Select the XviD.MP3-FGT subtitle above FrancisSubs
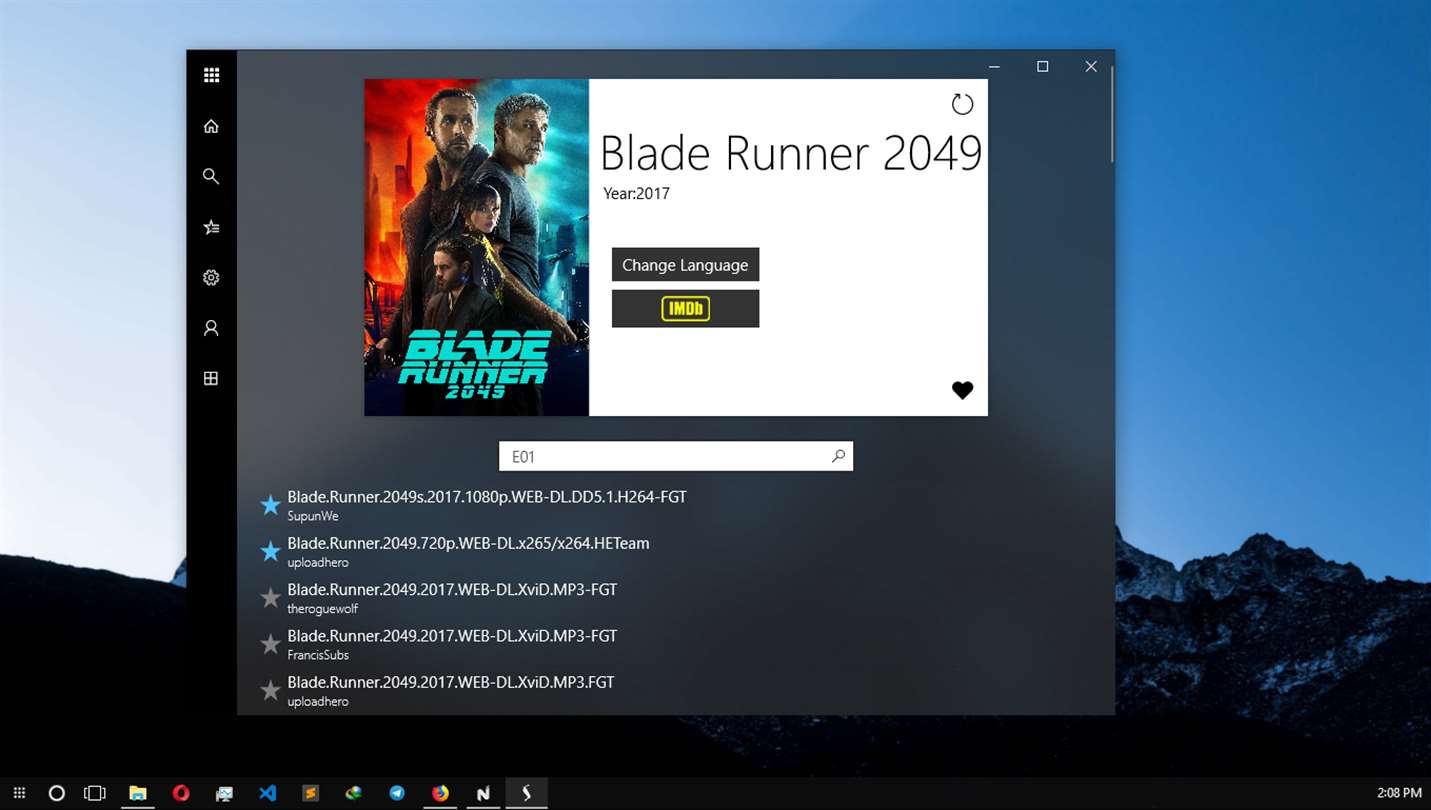 click(452, 636)
